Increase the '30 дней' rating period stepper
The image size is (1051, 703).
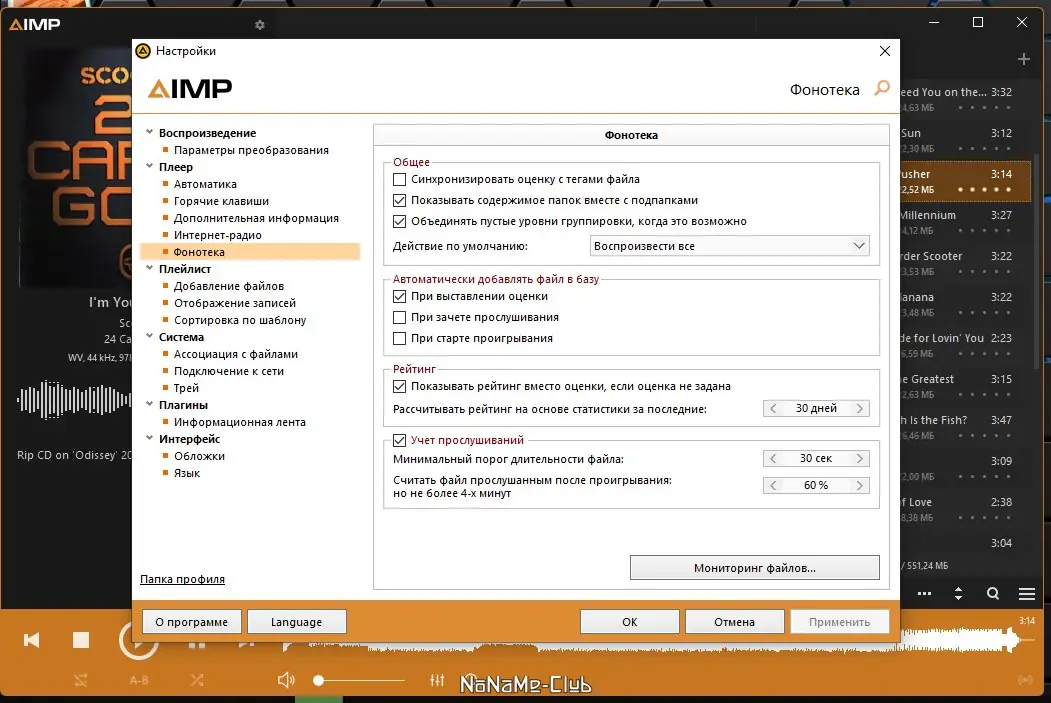coord(860,408)
